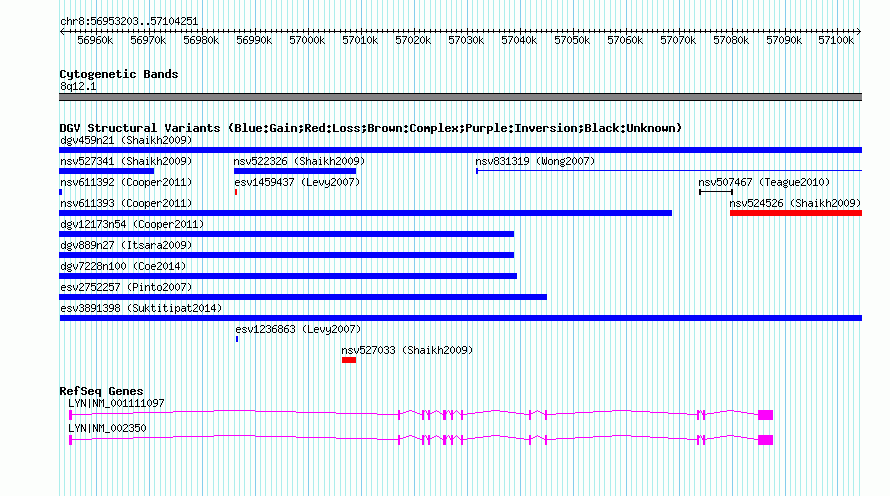Click the 57060k ruler position
Viewport: 890px width, 496px height.
tap(625, 40)
